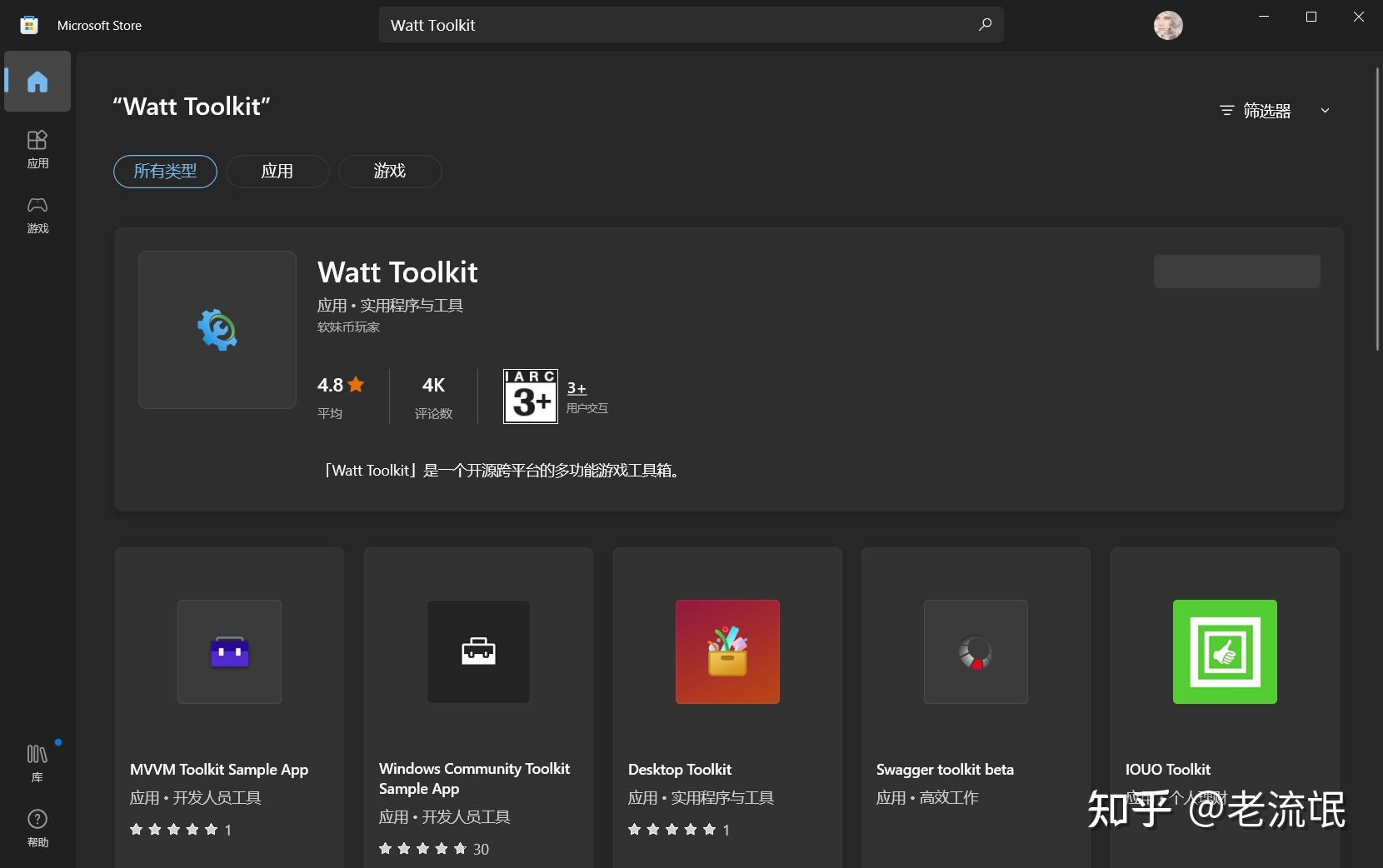Open the 3+ age rating link
This screenshot has height=868, width=1383.
(x=577, y=388)
